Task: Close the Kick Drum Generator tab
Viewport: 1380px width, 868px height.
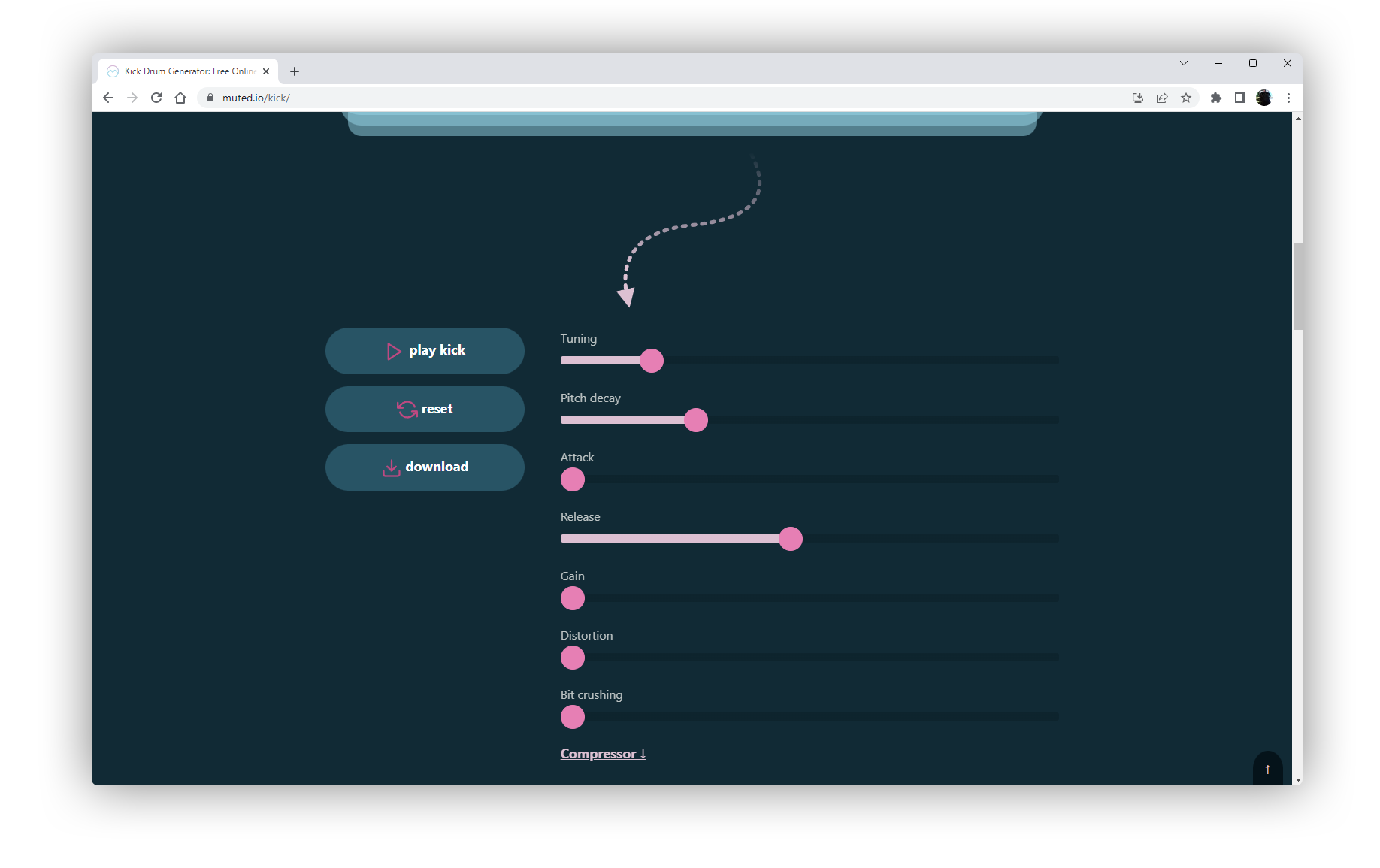Action: pos(266,71)
